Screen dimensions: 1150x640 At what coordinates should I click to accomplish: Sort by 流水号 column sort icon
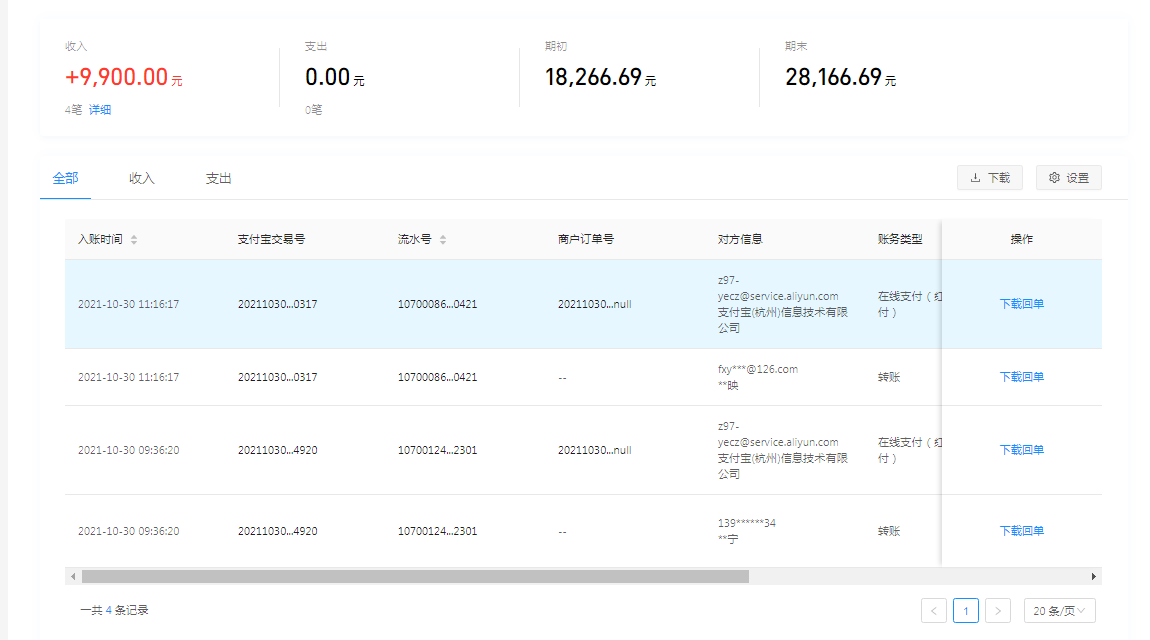coord(443,240)
